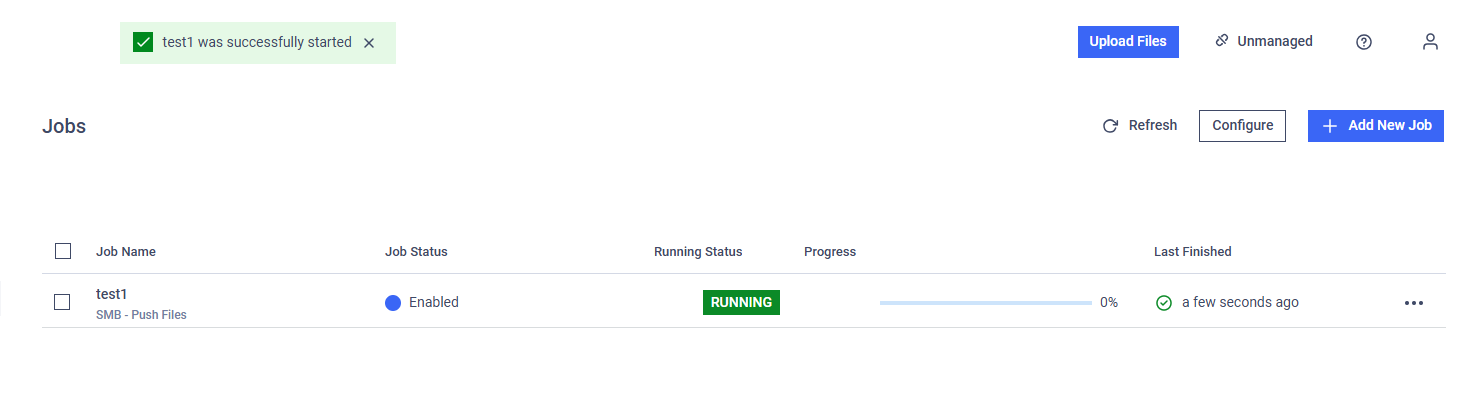Click the RUNNING status badge

741,302
